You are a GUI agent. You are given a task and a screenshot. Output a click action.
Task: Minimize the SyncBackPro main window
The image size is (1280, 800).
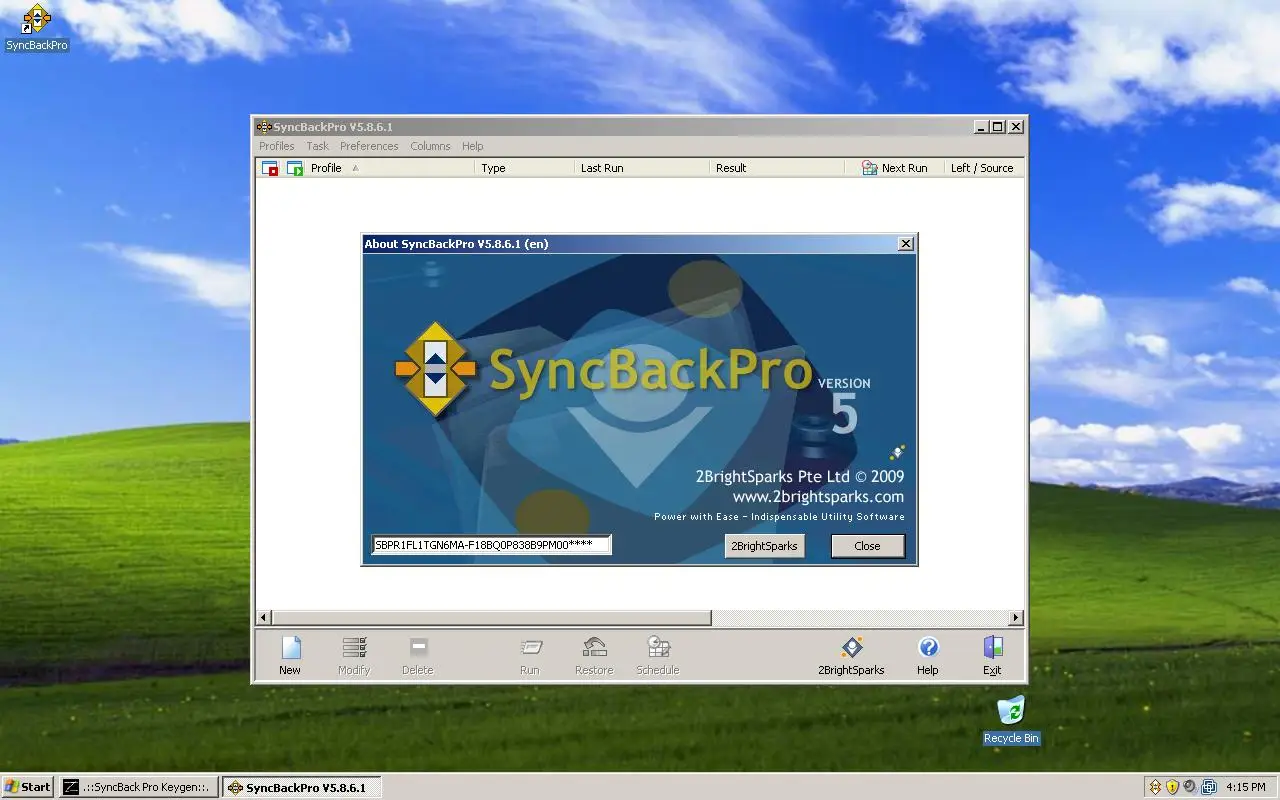(x=982, y=127)
